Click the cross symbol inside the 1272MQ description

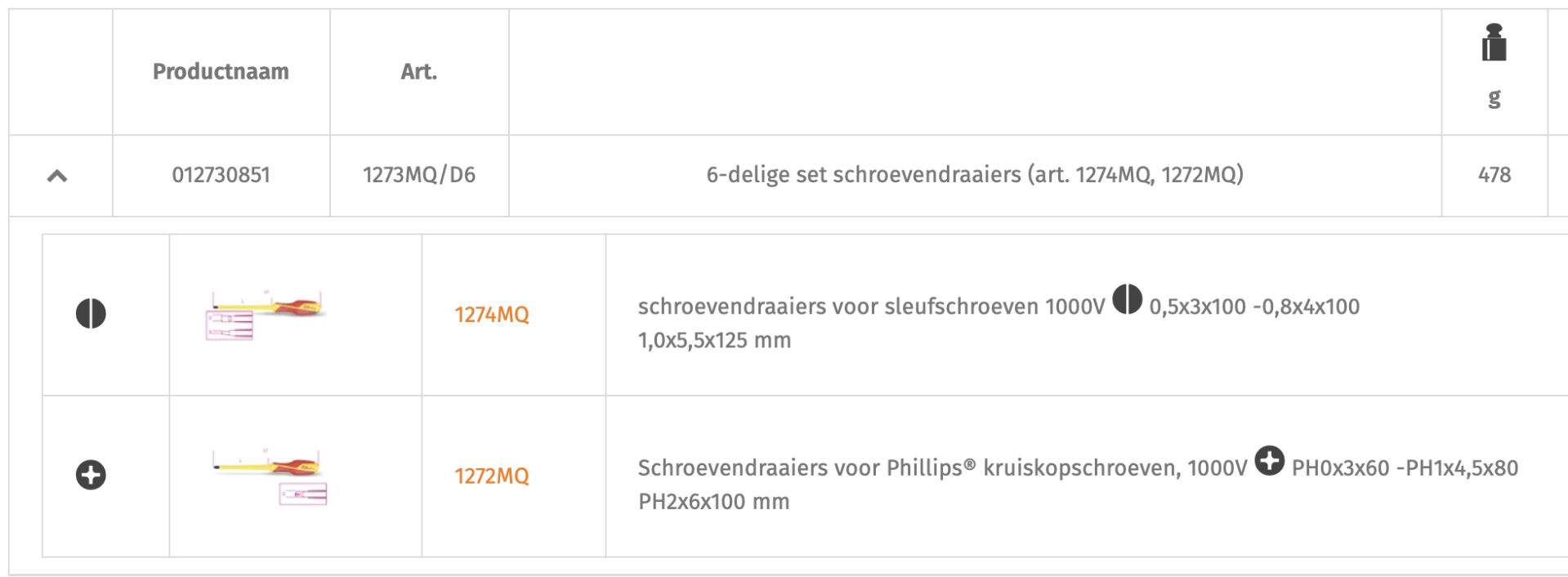(x=1269, y=460)
